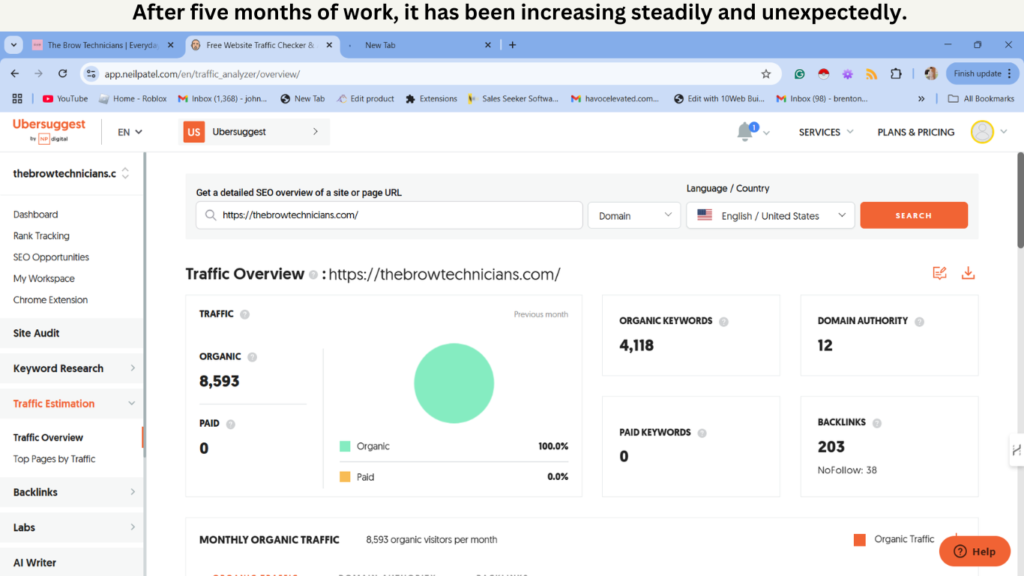Open SEO Opportunities in the sidebar
Viewport: 1024px width, 576px height.
pyautogui.click(x=51, y=257)
